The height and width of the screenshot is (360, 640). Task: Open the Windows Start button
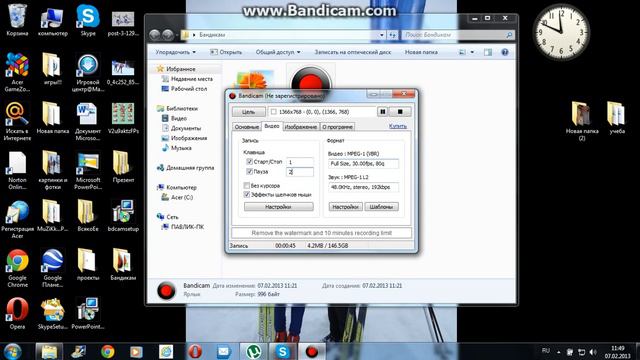pyautogui.click(x=12, y=351)
